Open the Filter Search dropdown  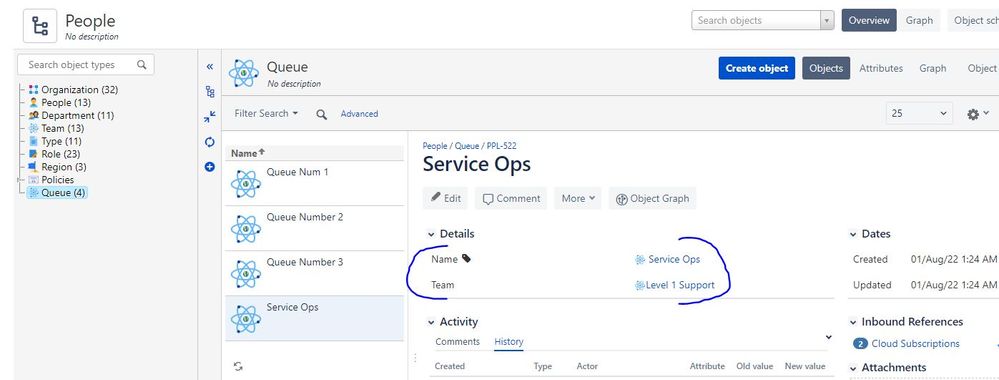click(x=266, y=113)
